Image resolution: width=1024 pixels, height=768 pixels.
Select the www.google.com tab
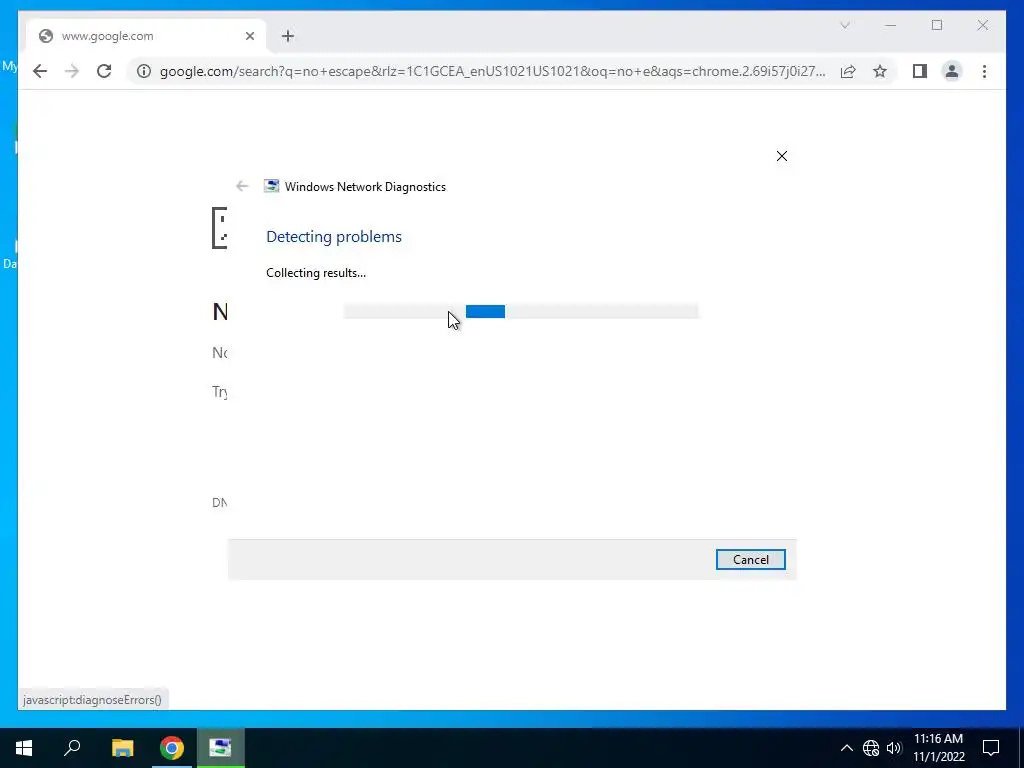click(146, 36)
